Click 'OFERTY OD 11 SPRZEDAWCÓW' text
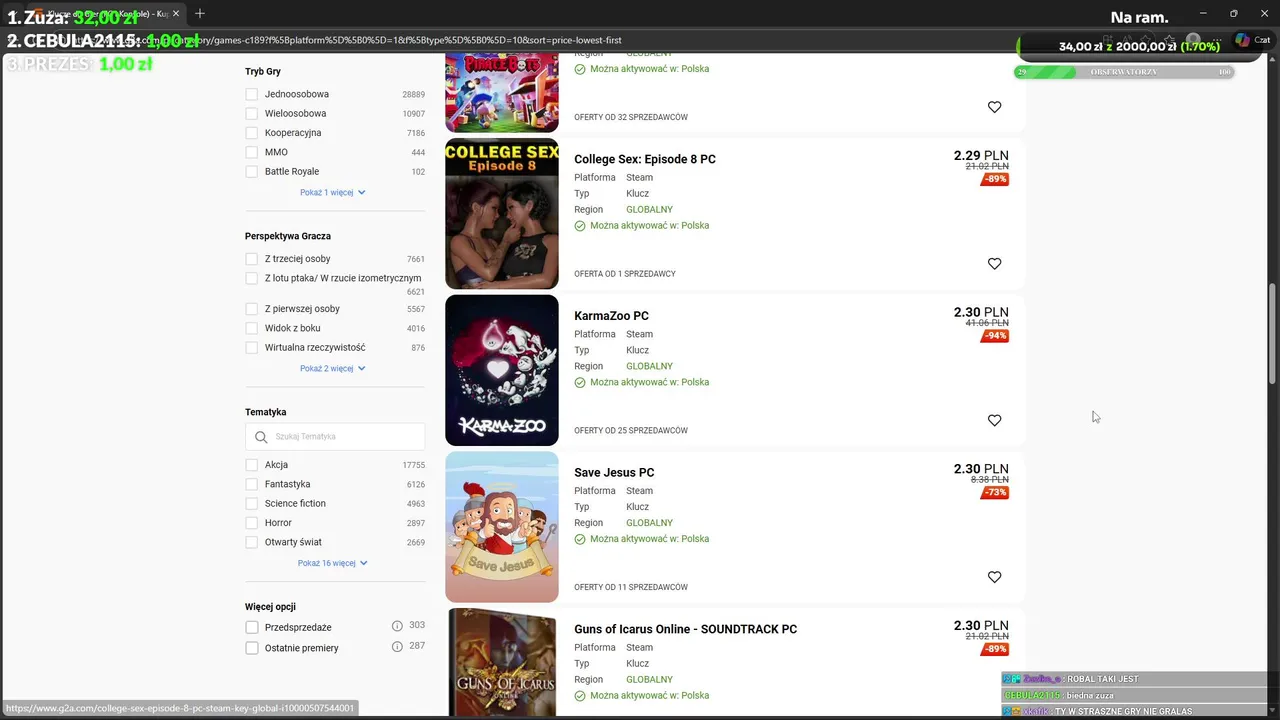 [631, 587]
